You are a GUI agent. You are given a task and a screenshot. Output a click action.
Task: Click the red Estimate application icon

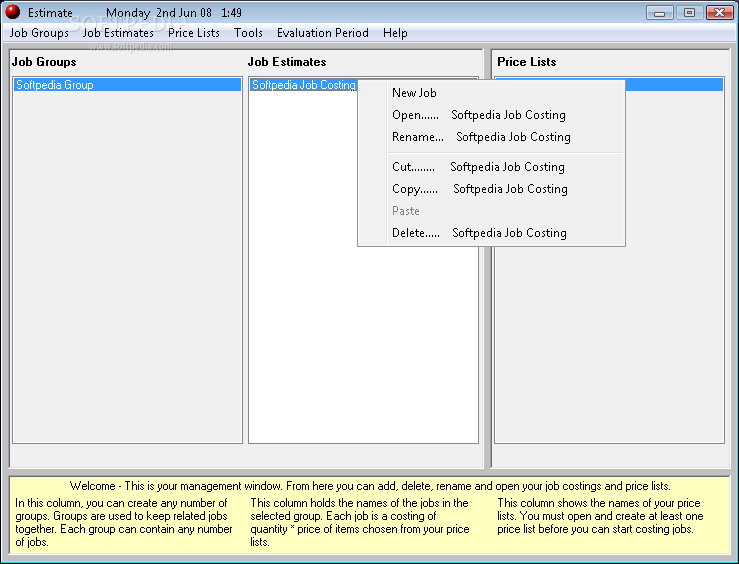pyautogui.click(x=13, y=12)
